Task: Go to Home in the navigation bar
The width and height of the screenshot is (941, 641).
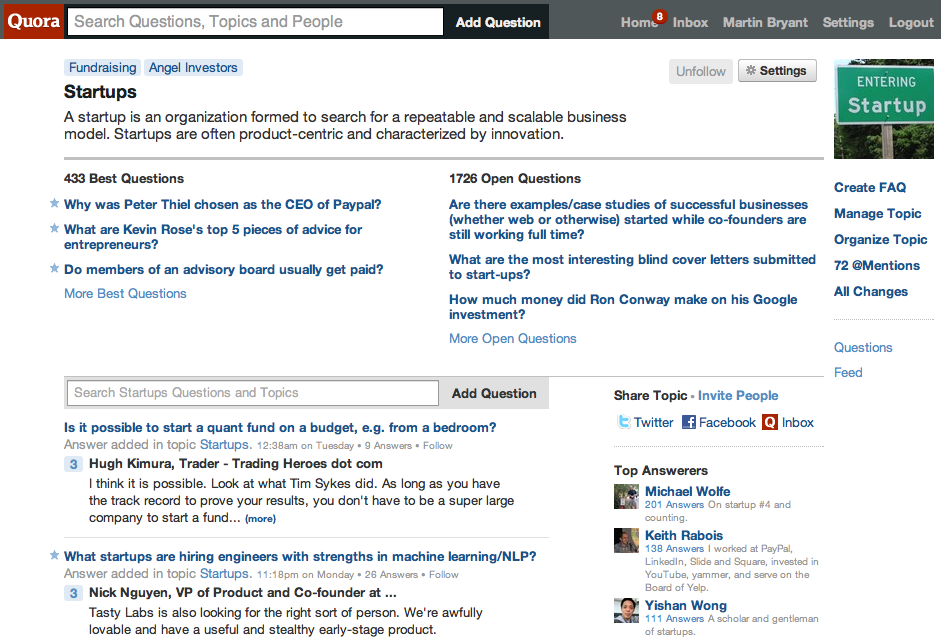Action: [x=638, y=23]
